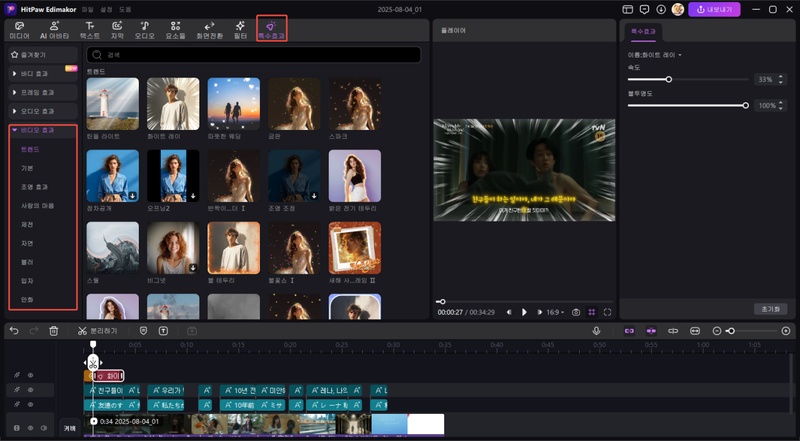The height and width of the screenshot is (441, 800).
Task: Click the timeline zoom slider handle
Action: (x=731, y=331)
